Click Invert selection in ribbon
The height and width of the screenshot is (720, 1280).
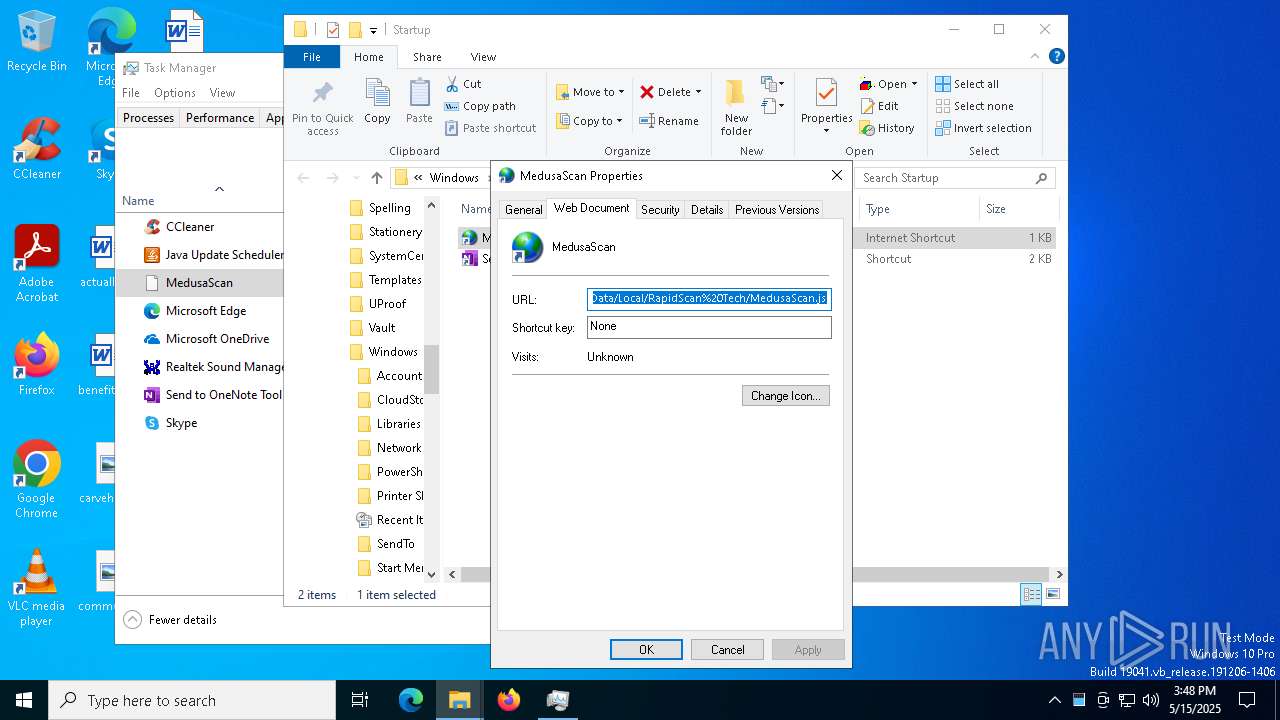coord(983,128)
